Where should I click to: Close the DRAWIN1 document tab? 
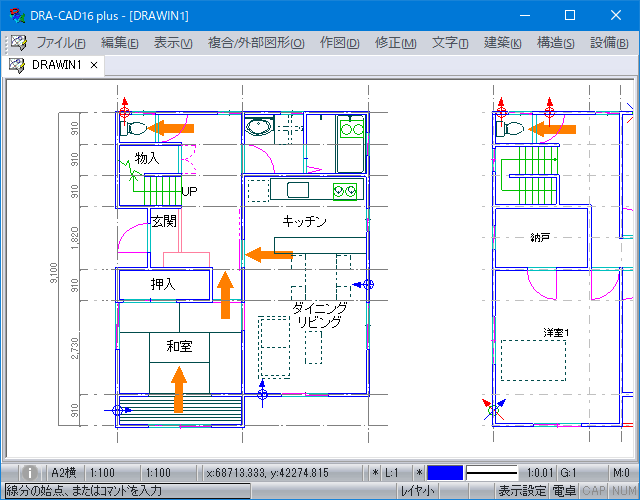[94, 65]
